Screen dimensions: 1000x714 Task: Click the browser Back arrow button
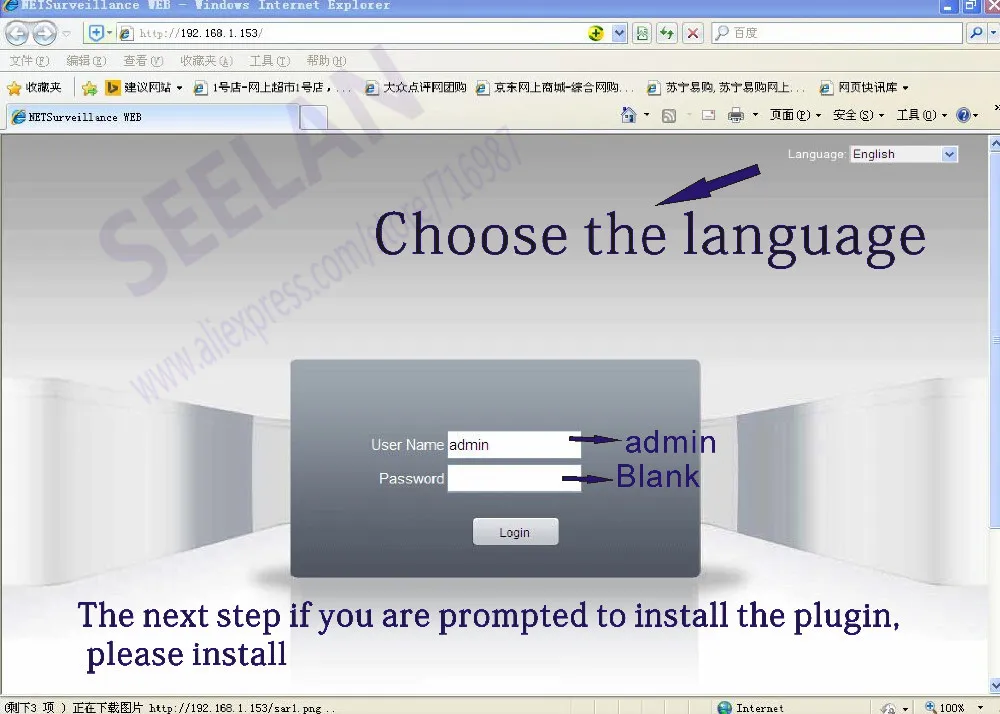click(x=18, y=33)
